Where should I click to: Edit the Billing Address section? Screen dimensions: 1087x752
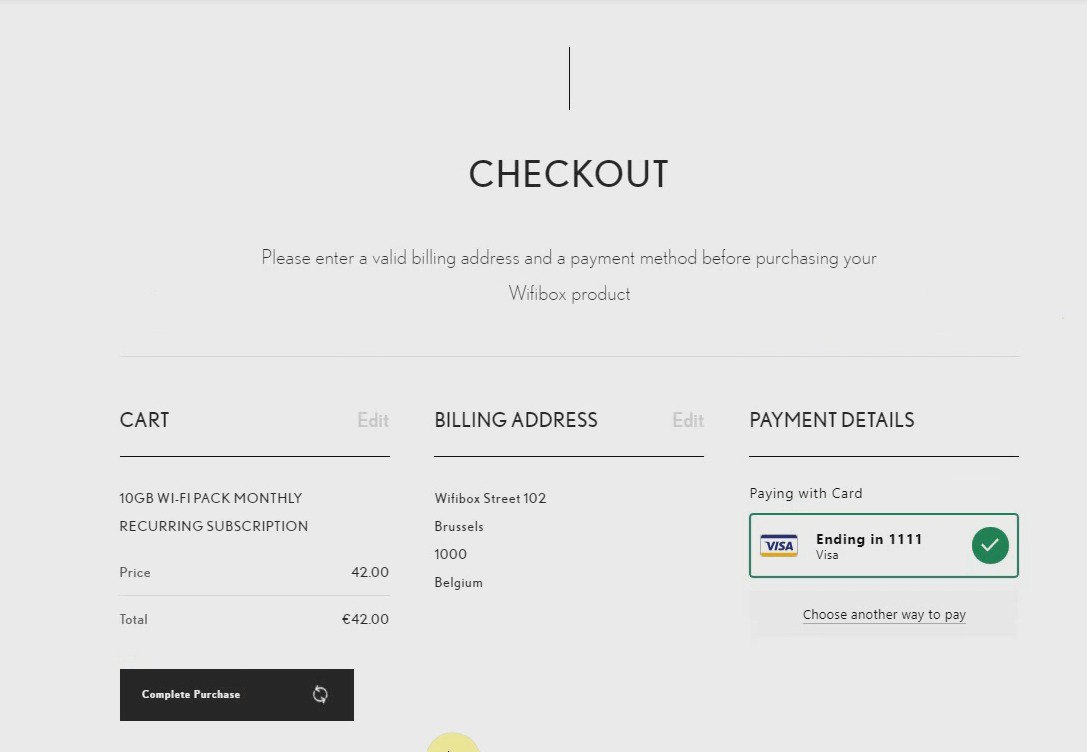[x=688, y=420]
